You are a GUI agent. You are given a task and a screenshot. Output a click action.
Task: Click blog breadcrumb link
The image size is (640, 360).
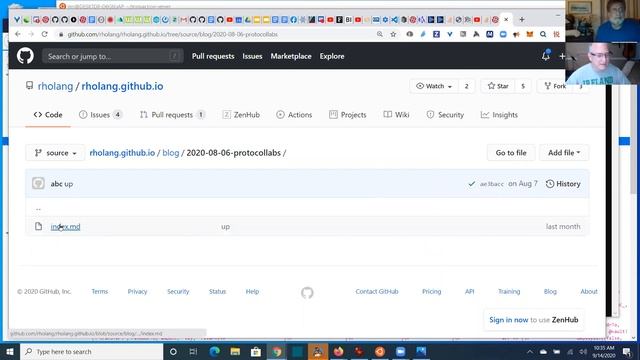171,153
